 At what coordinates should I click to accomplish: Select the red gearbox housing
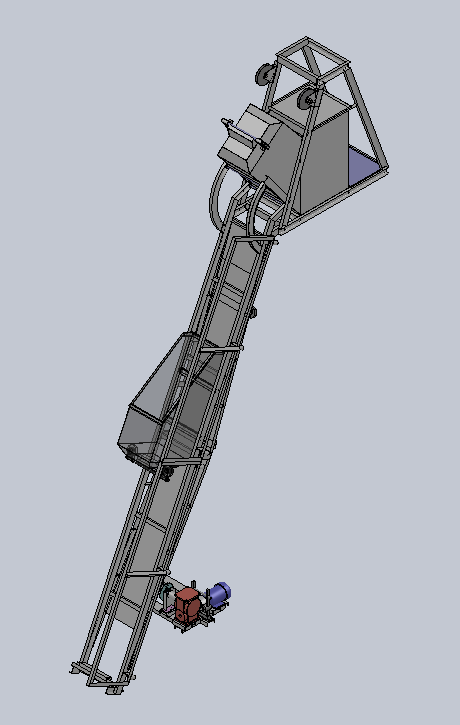[187, 604]
